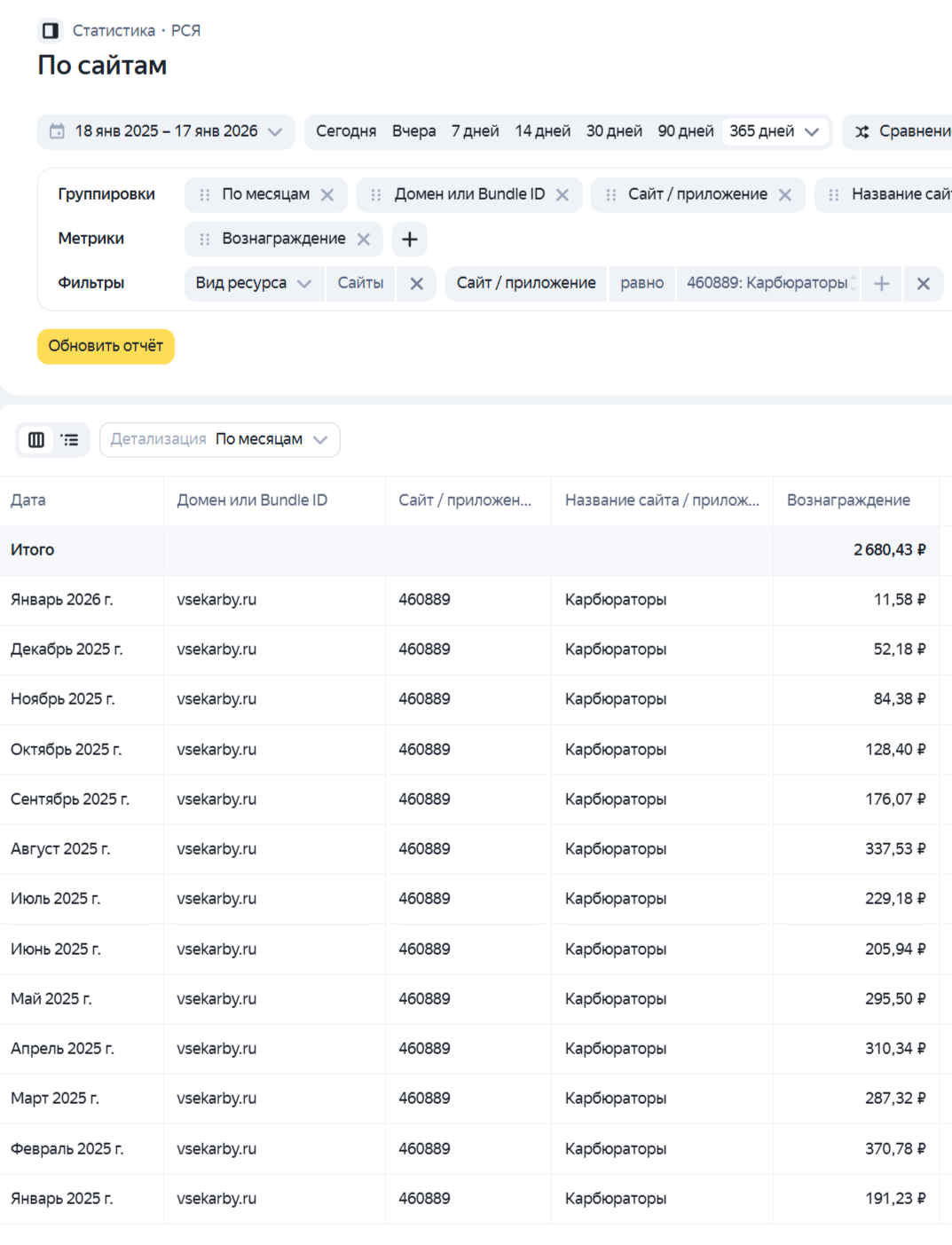Switch to tree list view
This screenshot has height=1245, width=952.
click(x=70, y=440)
